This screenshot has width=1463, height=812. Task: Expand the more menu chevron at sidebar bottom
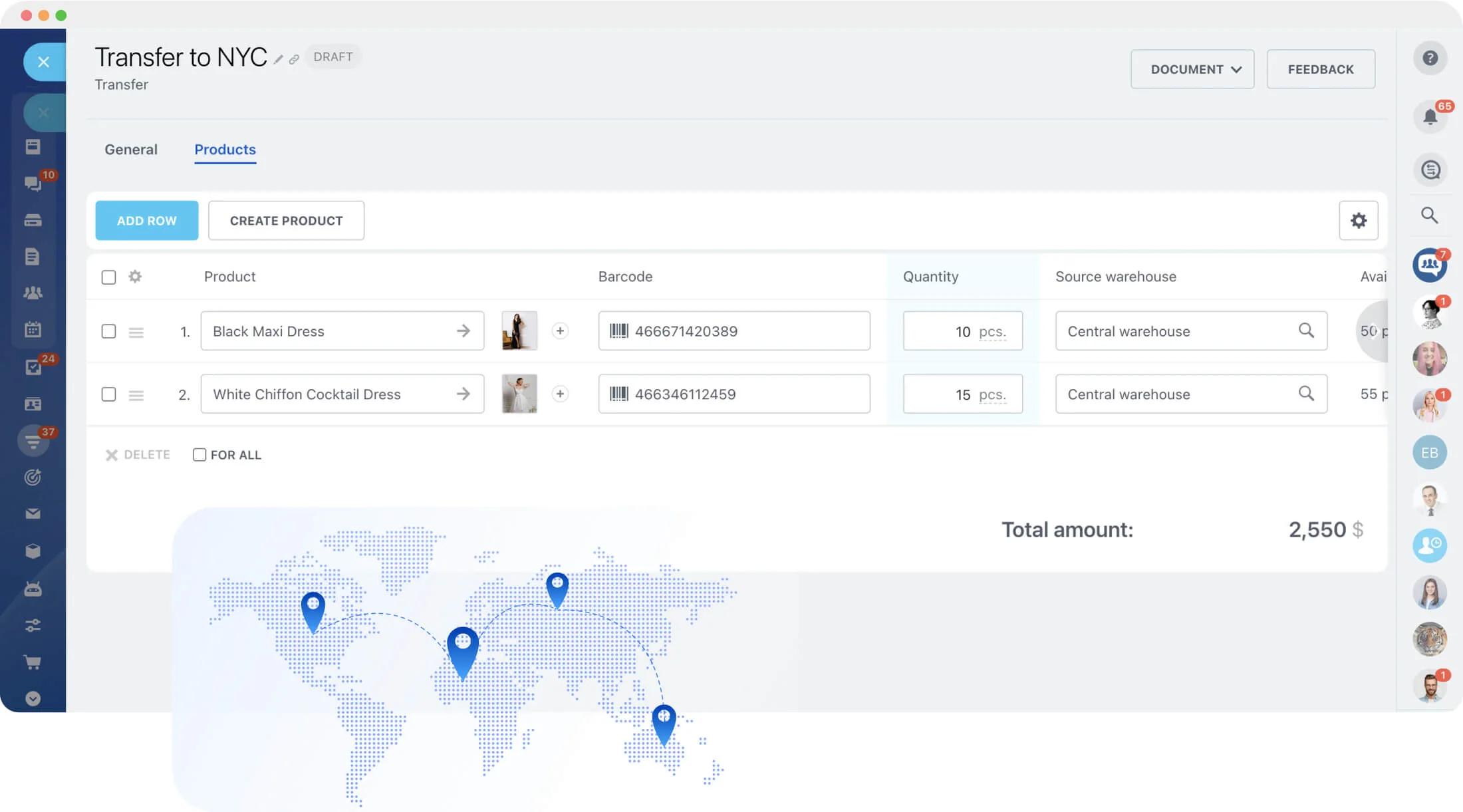pyautogui.click(x=33, y=698)
